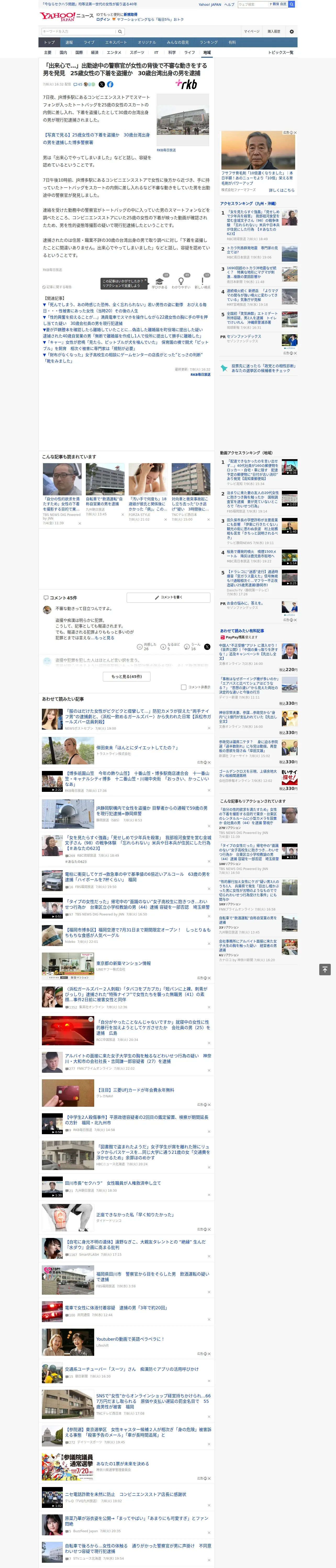Open マイページ link

point(251,32)
